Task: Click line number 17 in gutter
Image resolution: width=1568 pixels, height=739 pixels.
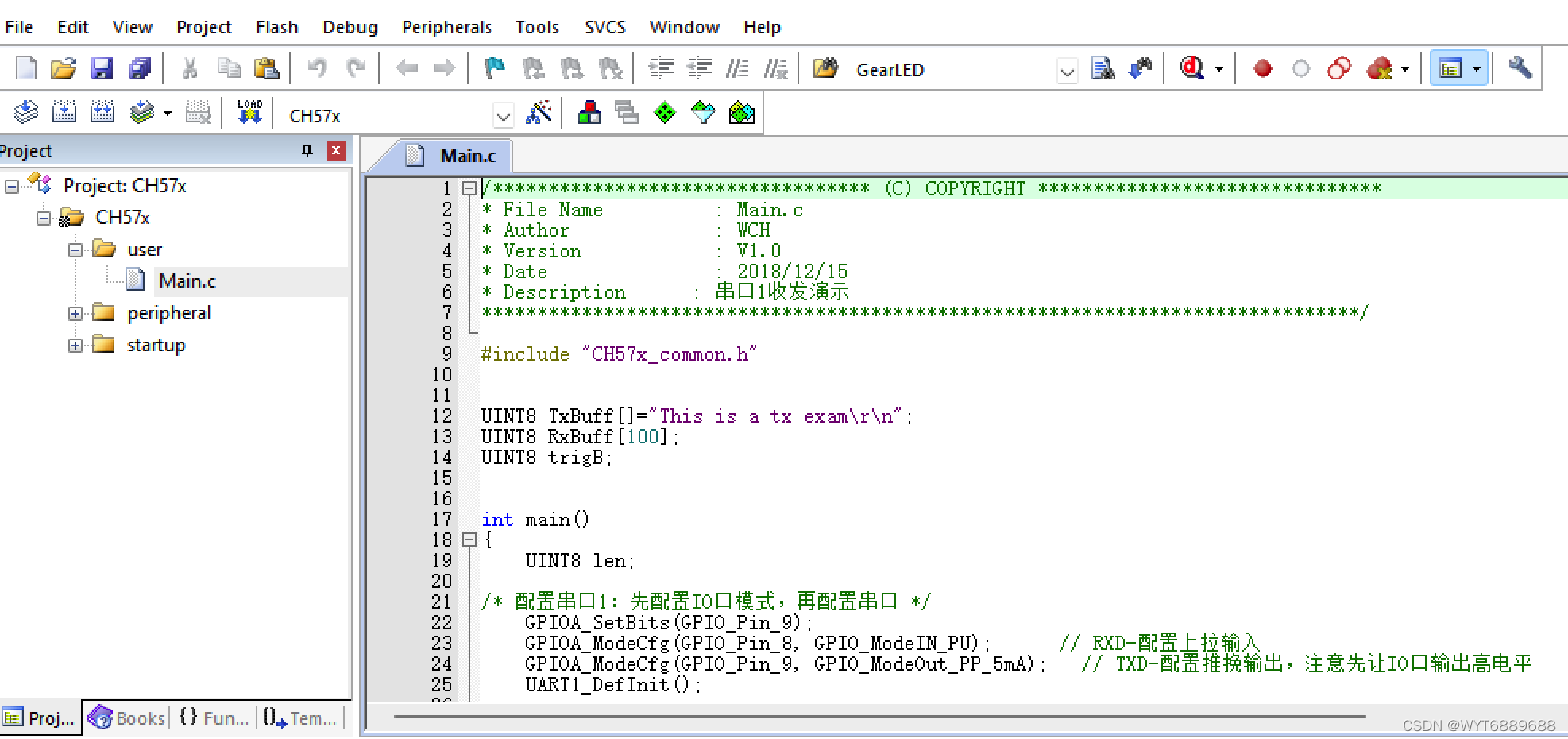Action: click(442, 520)
